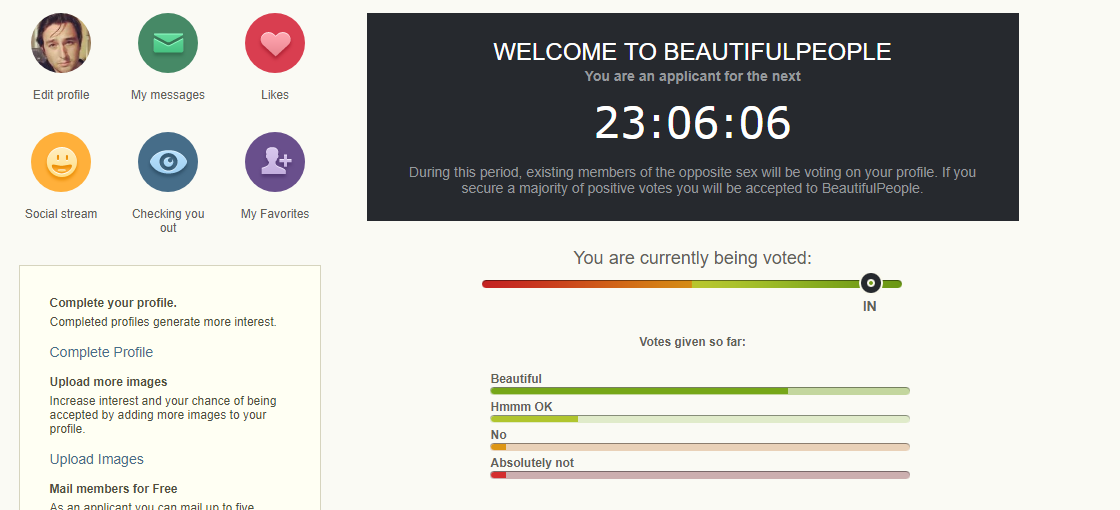
Task: Open the green My messages envelope icon
Action: tap(168, 43)
